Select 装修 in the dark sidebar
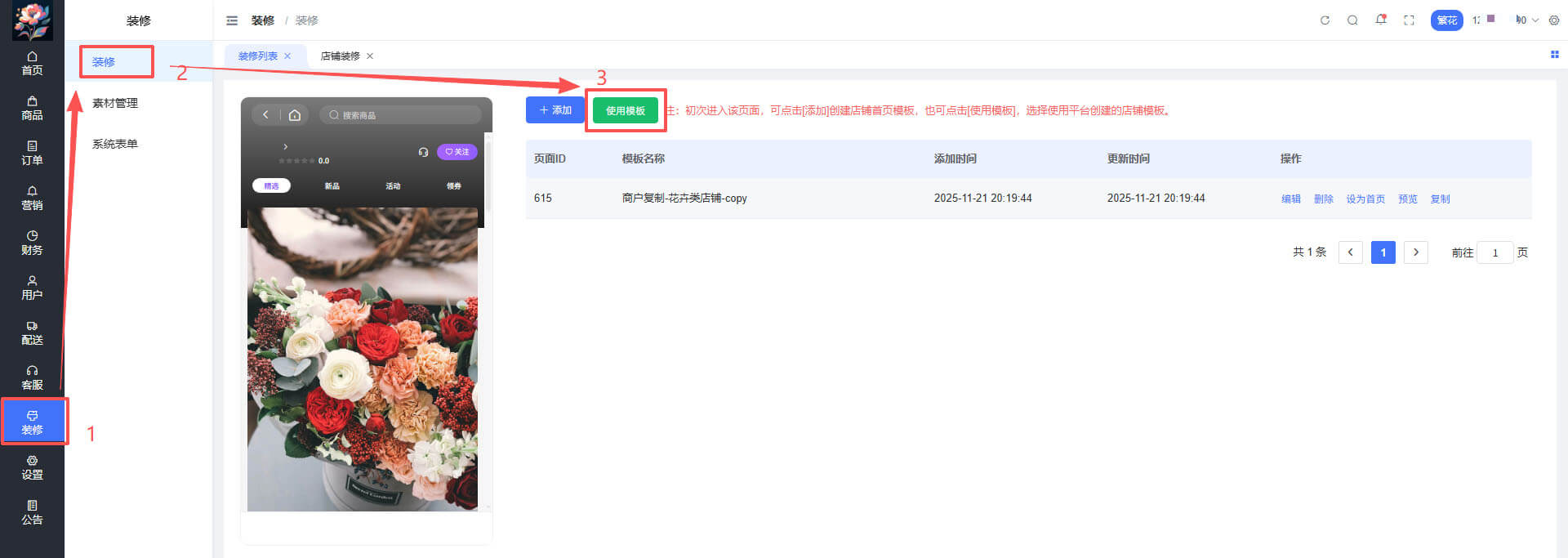 tap(32, 422)
